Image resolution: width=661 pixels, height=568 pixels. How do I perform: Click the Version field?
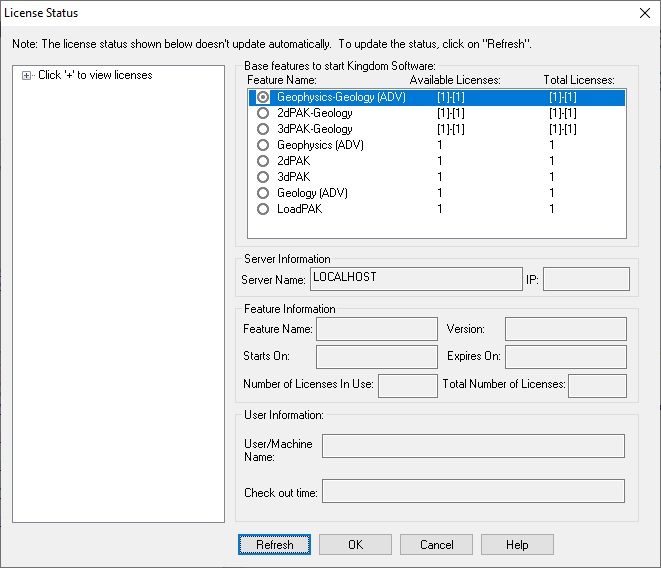coord(566,329)
